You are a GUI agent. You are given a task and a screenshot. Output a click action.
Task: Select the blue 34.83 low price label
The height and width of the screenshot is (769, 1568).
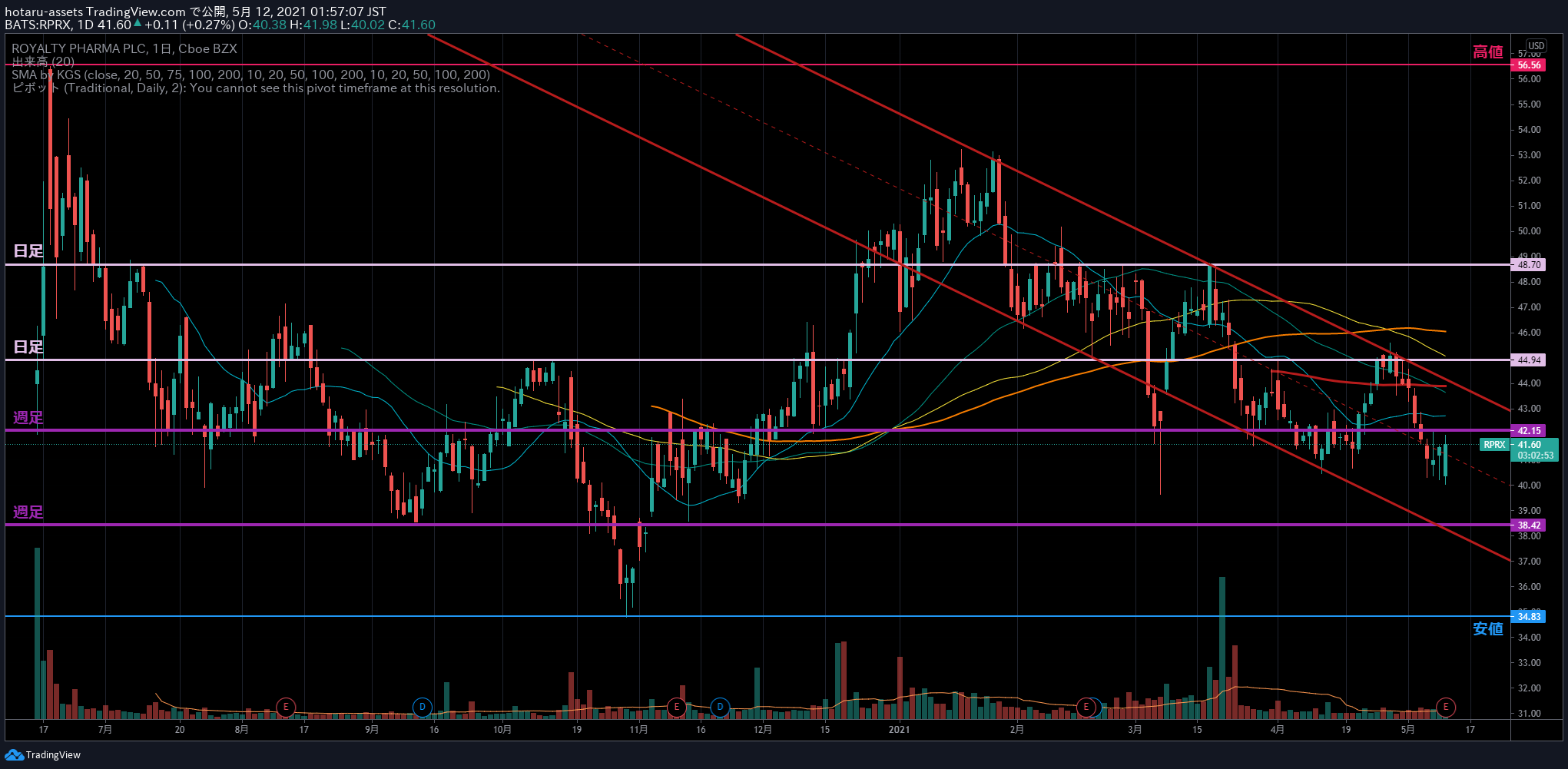pyautogui.click(x=1529, y=617)
